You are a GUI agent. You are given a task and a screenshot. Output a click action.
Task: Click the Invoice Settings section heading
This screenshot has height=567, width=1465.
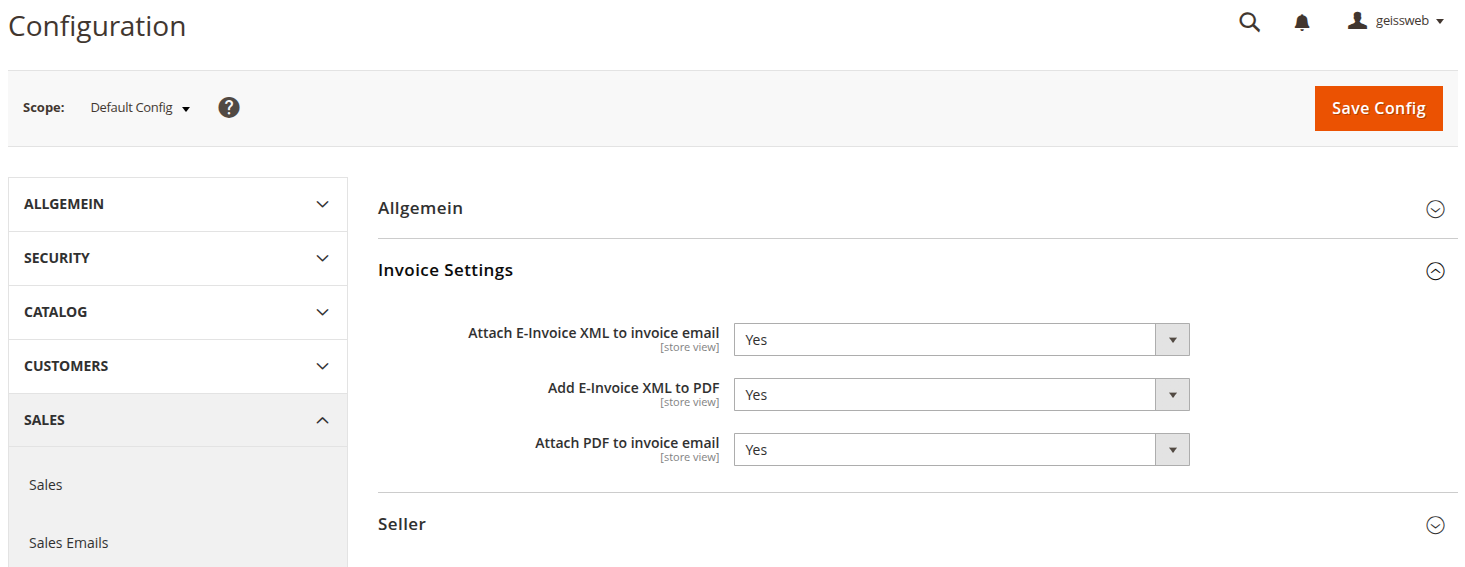[x=445, y=270]
